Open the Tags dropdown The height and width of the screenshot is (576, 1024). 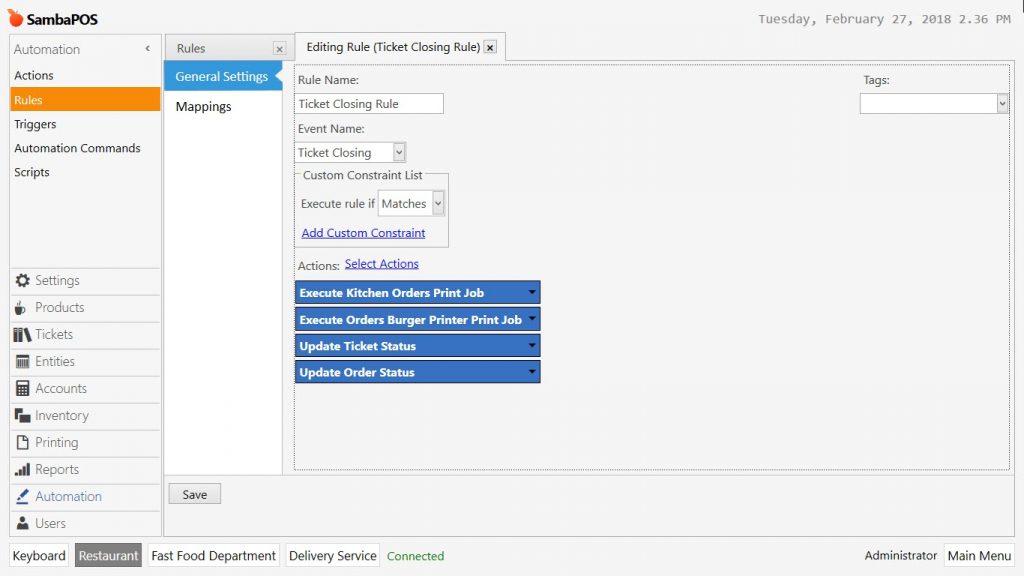tap(1002, 103)
